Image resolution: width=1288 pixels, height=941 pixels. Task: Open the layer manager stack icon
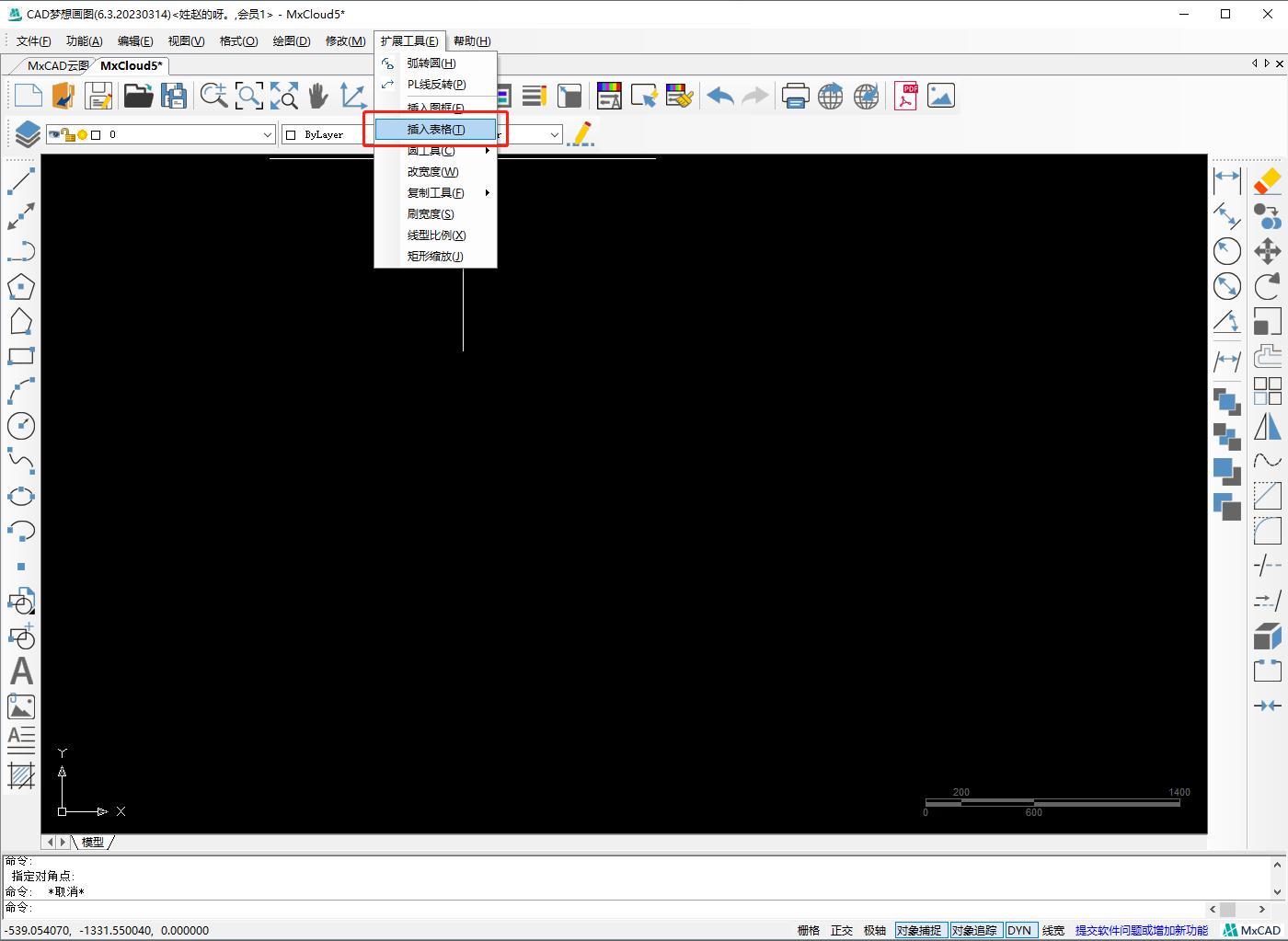coord(28,134)
